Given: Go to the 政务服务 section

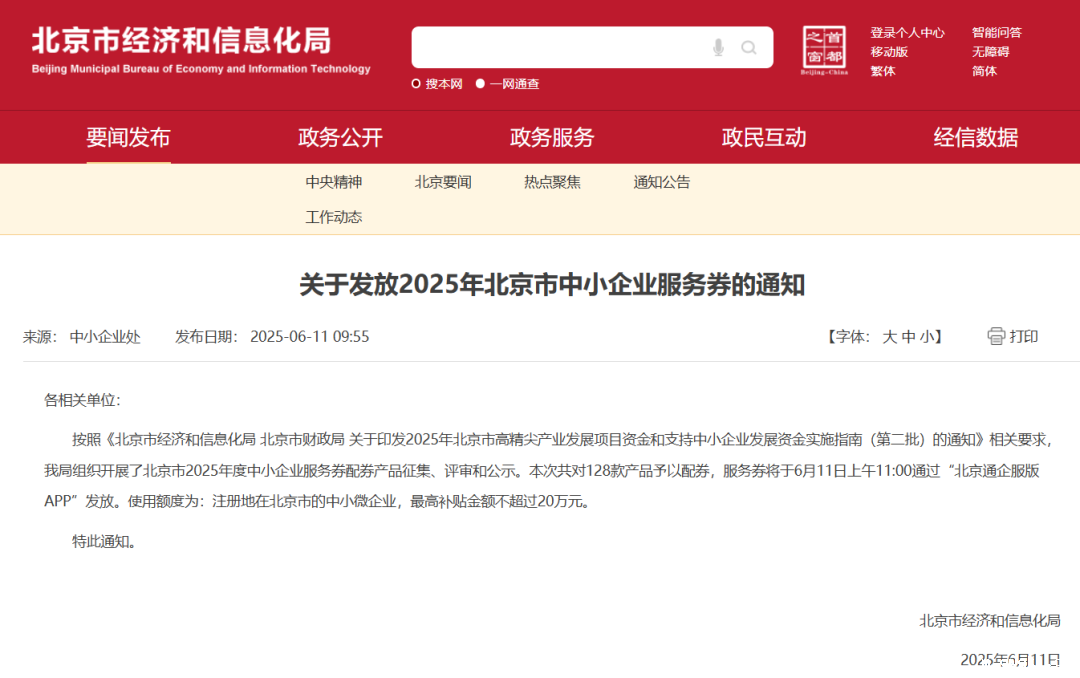Looking at the screenshot, I should [x=552, y=138].
